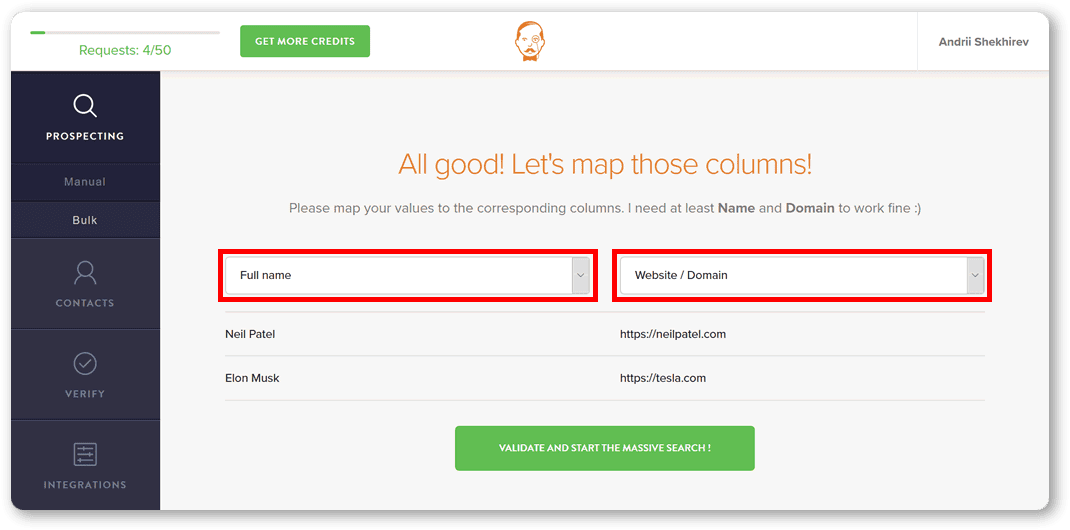Screen dimensions: 1070x530
Task: Open the Website / Domain column dropdown
Action: (x=793, y=275)
